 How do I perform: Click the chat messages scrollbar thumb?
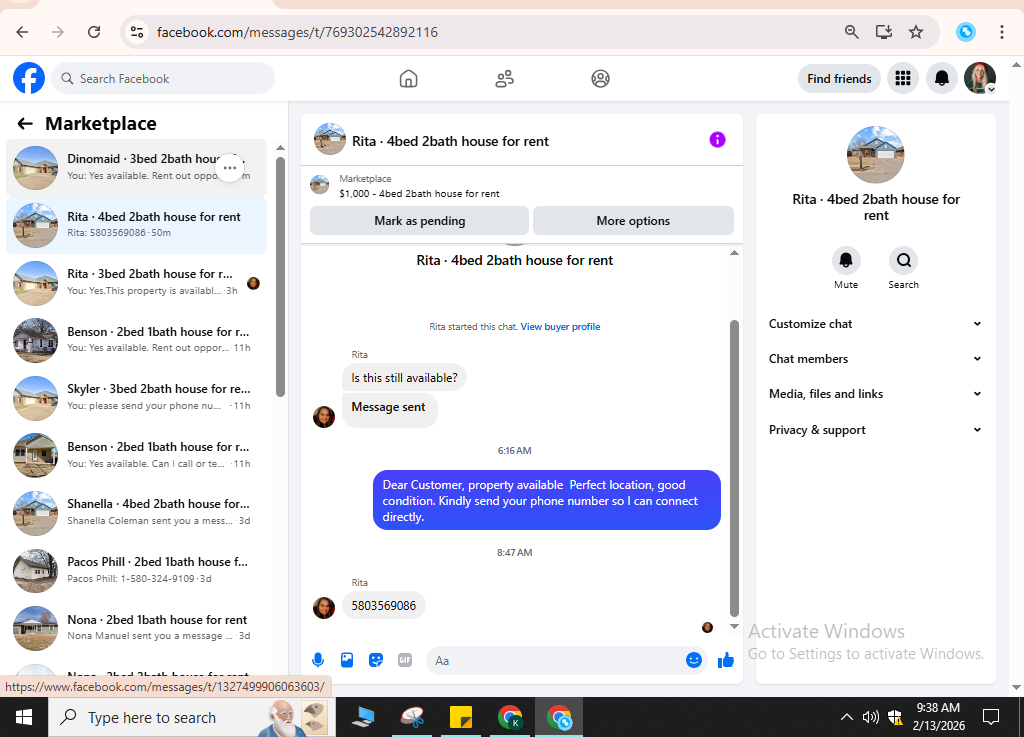pos(734,468)
